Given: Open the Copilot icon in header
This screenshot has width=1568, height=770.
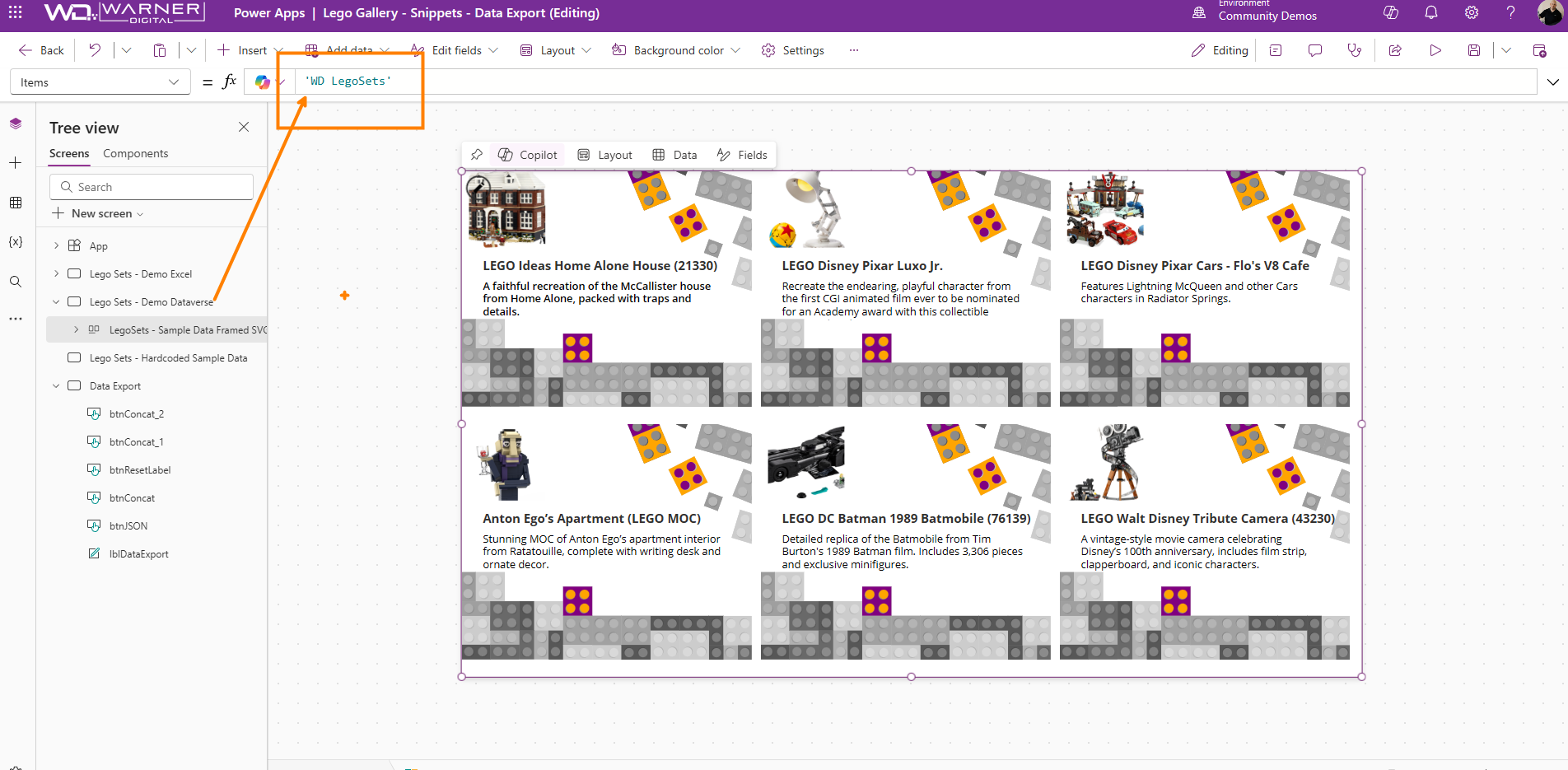Looking at the screenshot, I should tap(1391, 12).
